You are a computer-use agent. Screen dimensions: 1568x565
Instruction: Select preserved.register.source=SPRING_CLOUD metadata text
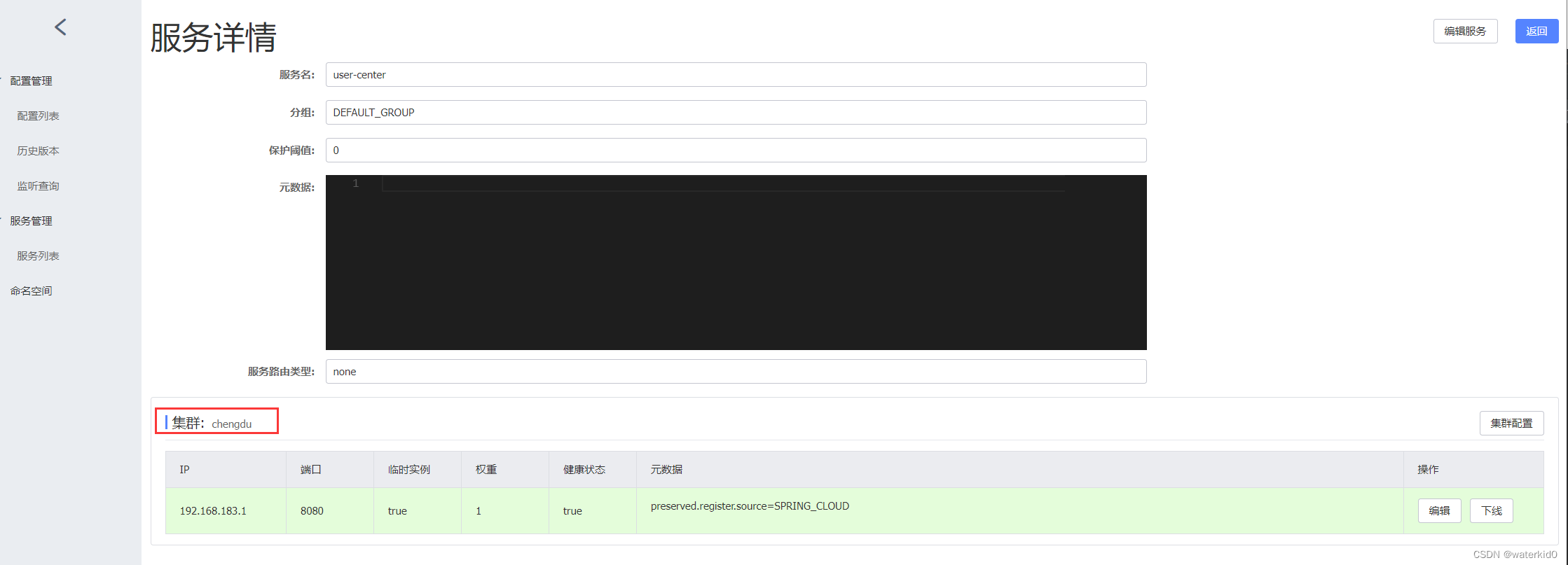coord(750,506)
